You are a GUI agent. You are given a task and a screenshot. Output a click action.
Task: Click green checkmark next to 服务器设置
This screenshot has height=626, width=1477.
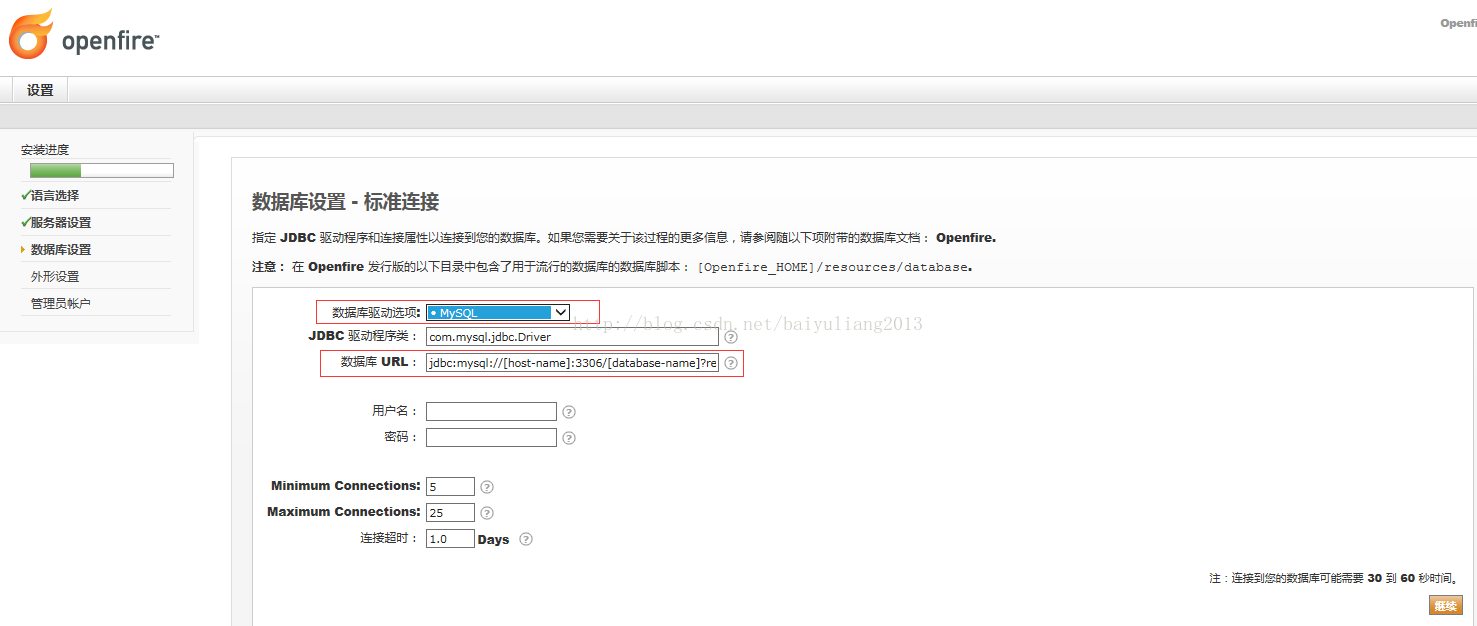[25, 222]
